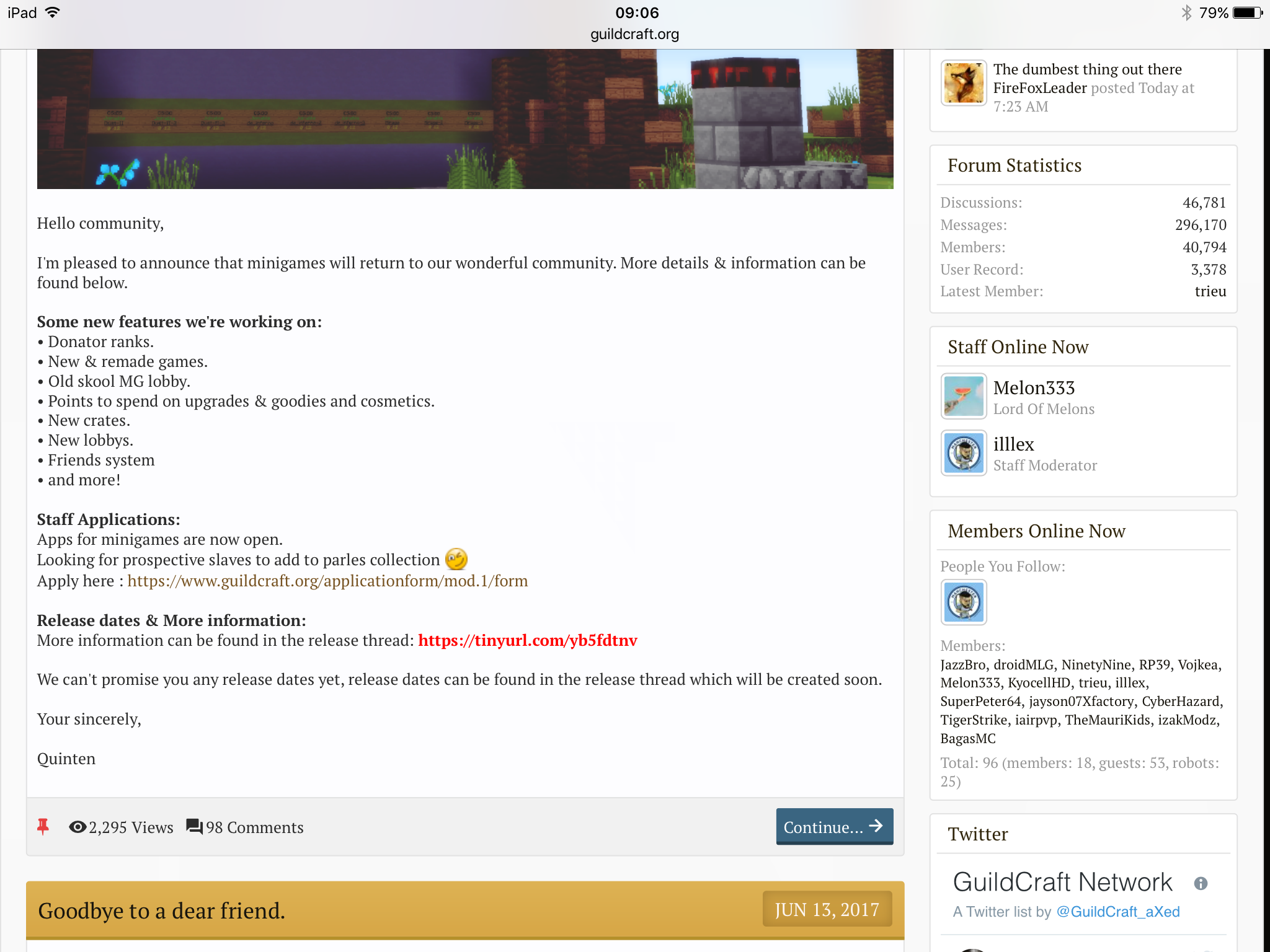Open KyocellHD in members online list
The height and width of the screenshot is (952, 1270).
coord(1039,682)
